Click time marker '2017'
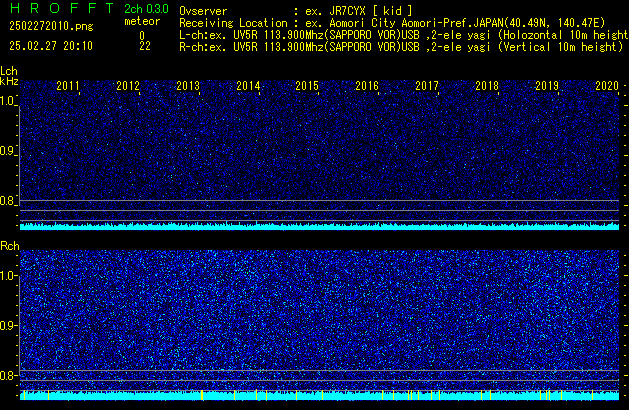The height and width of the screenshot is (410, 629). tap(427, 86)
